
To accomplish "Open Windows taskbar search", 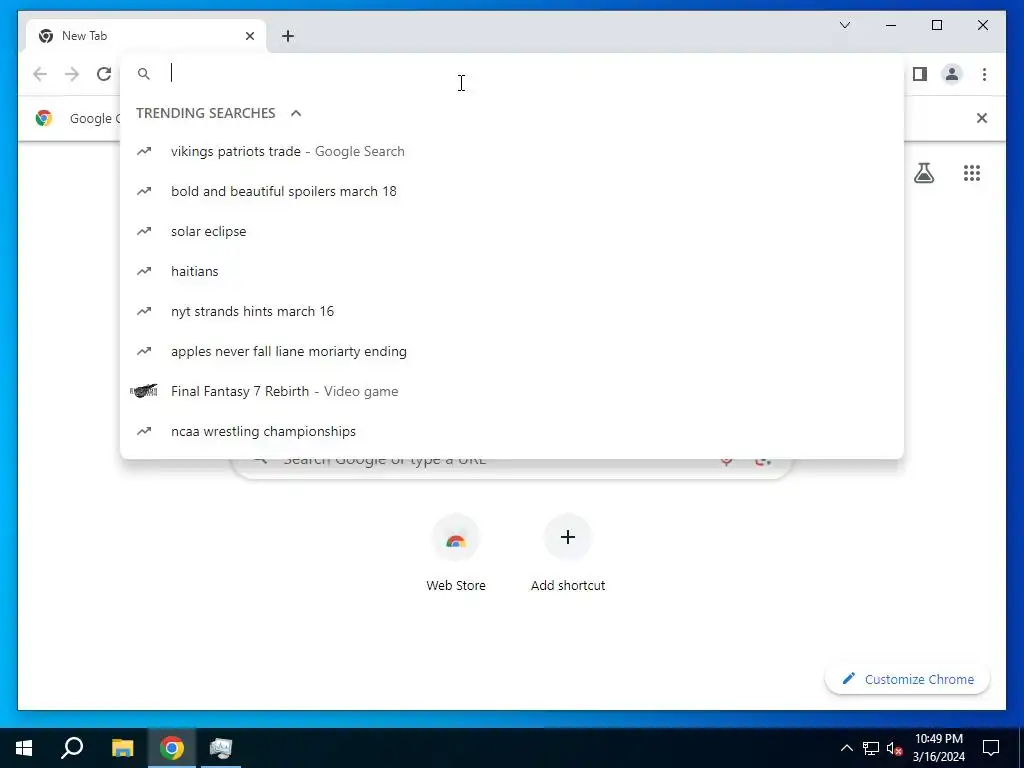I will [x=72, y=748].
